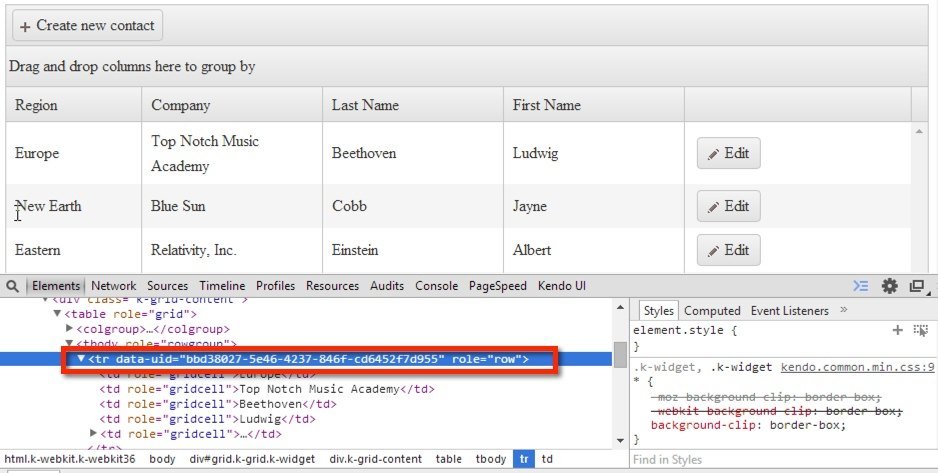Switch to the Sources tab
The image size is (938, 473).
[x=168, y=286]
